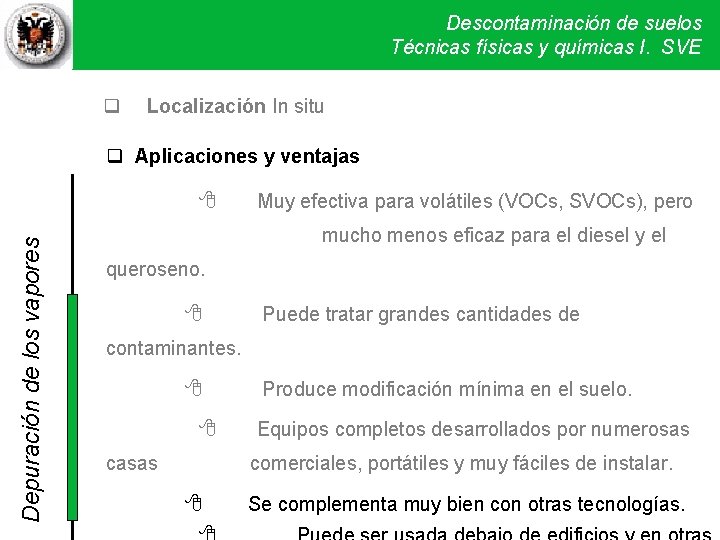Click the word queroseno

155,270
